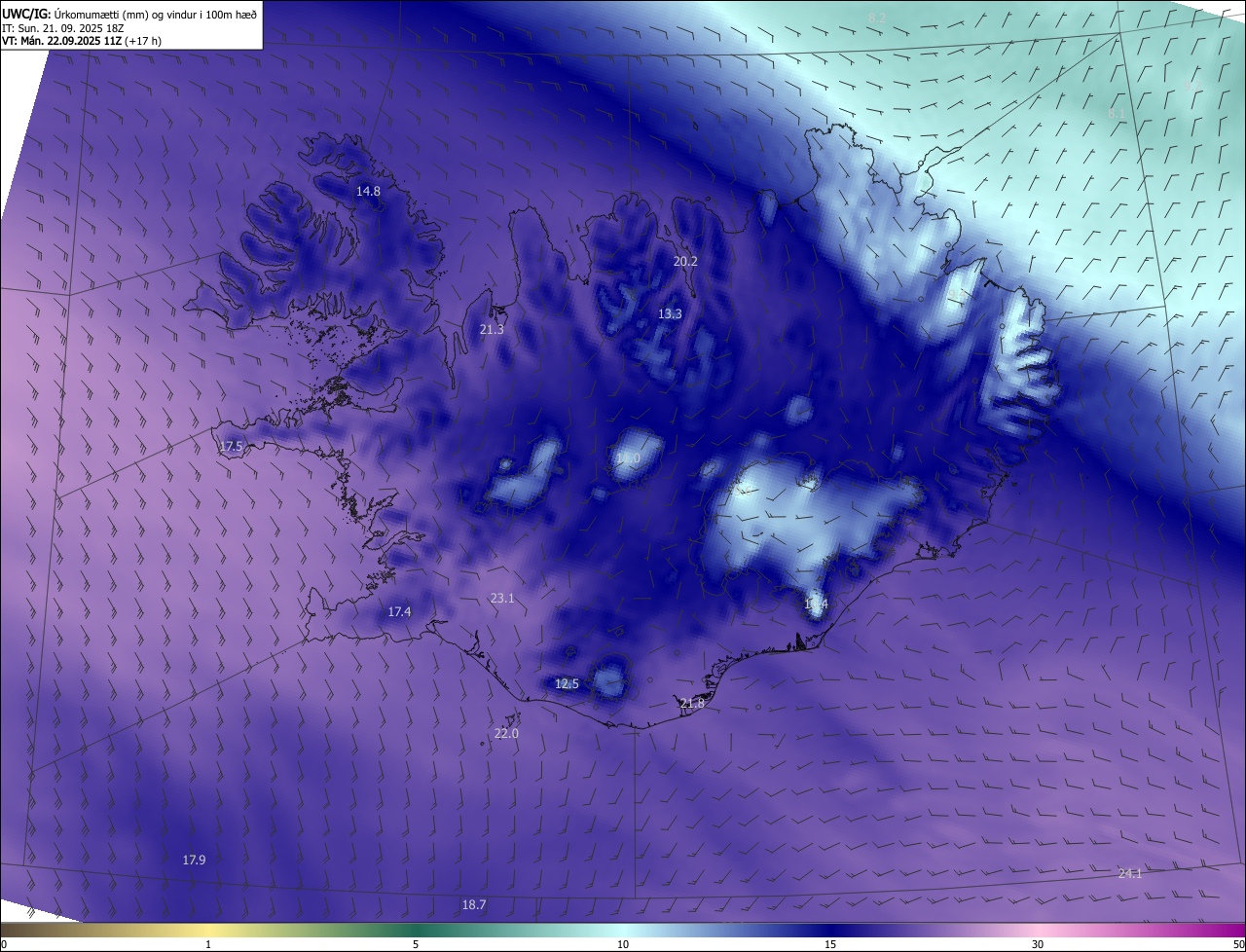Click the 14.8 value in the Westfjords
Viewport: 1246px width, 952px height.
(368, 192)
